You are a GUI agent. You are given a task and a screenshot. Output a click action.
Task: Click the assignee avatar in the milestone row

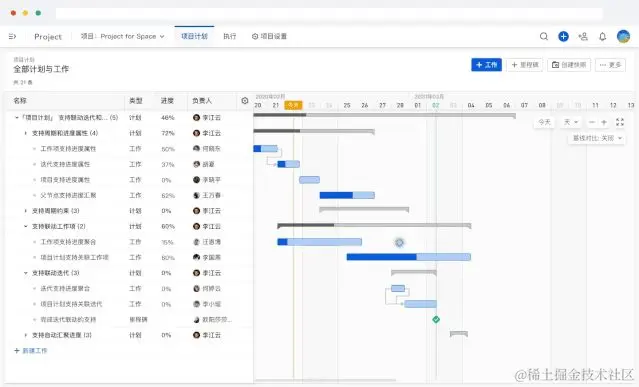196,319
